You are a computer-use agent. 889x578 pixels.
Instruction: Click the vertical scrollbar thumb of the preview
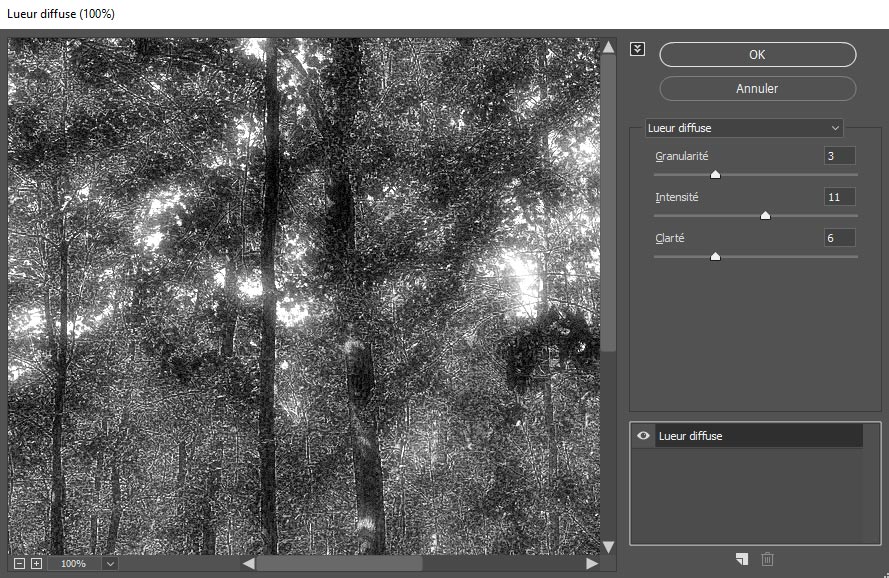click(608, 200)
